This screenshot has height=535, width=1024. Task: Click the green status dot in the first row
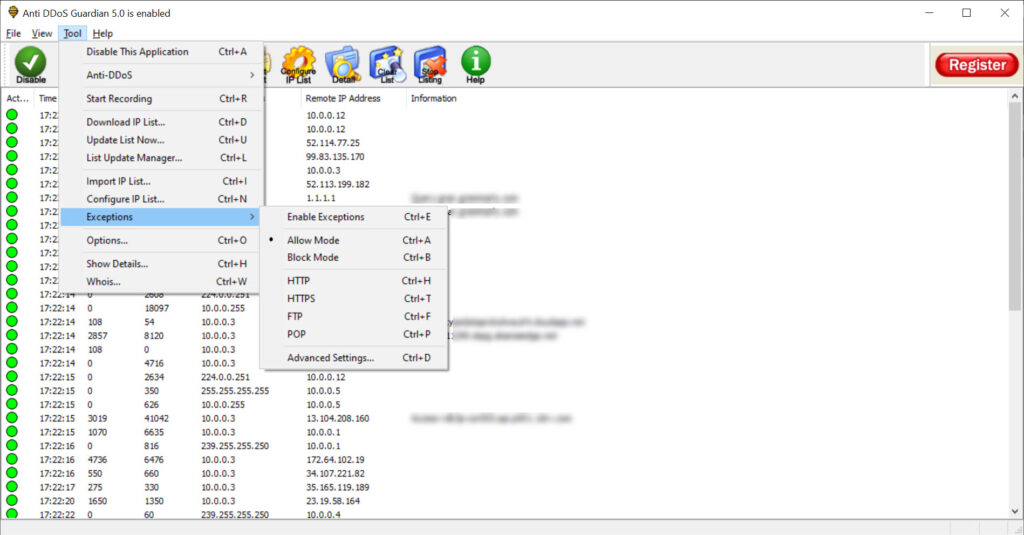click(12, 115)
